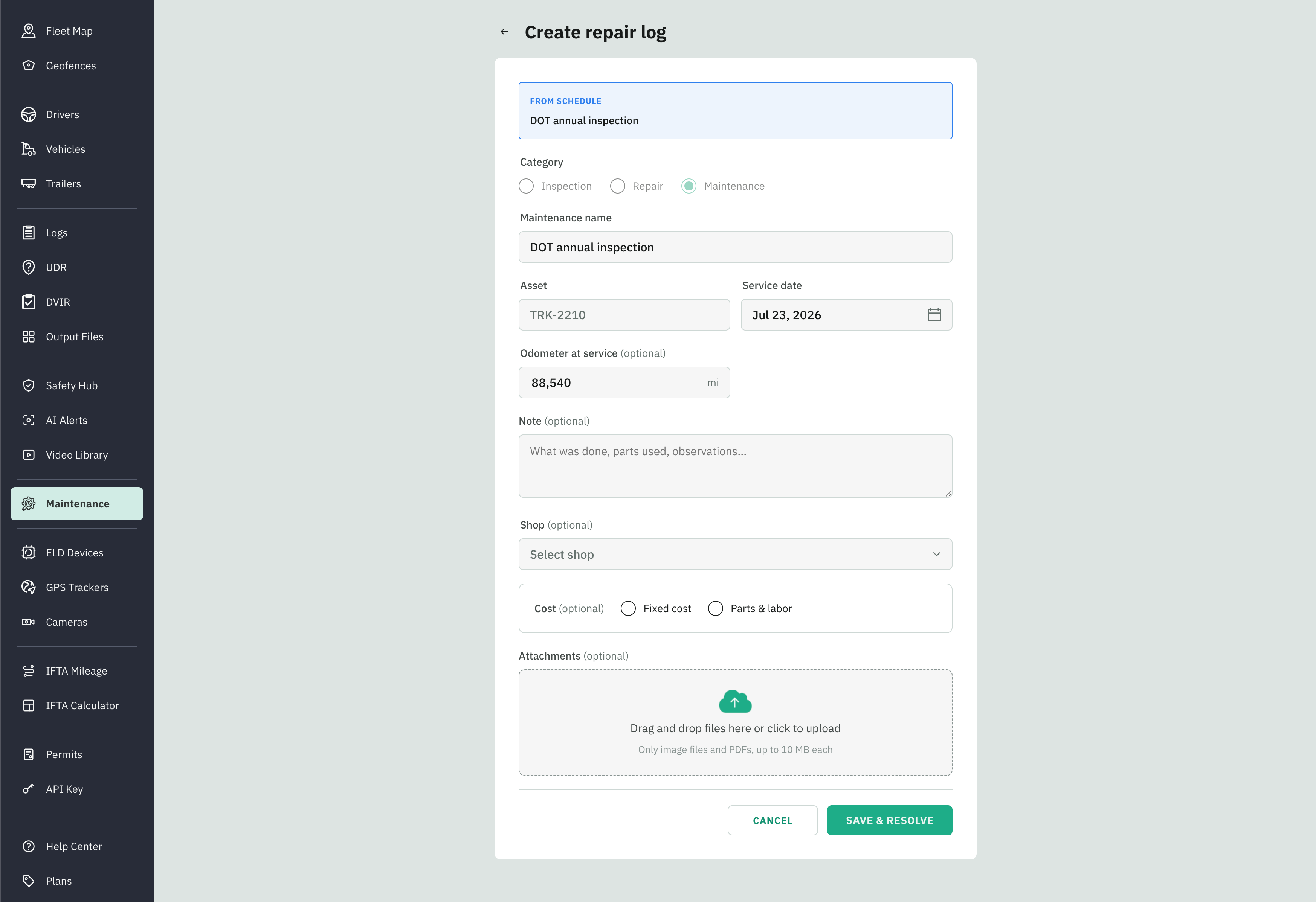Click the API Key icon

(x=28, y=789)
